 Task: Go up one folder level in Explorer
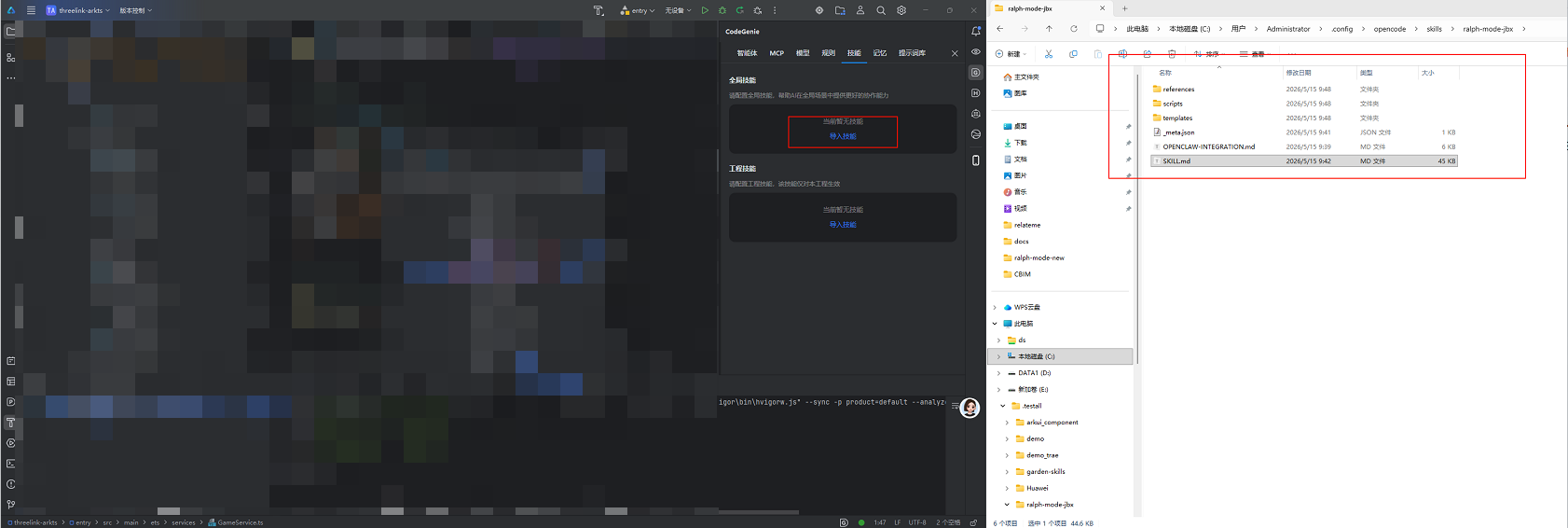[1049, 29]
